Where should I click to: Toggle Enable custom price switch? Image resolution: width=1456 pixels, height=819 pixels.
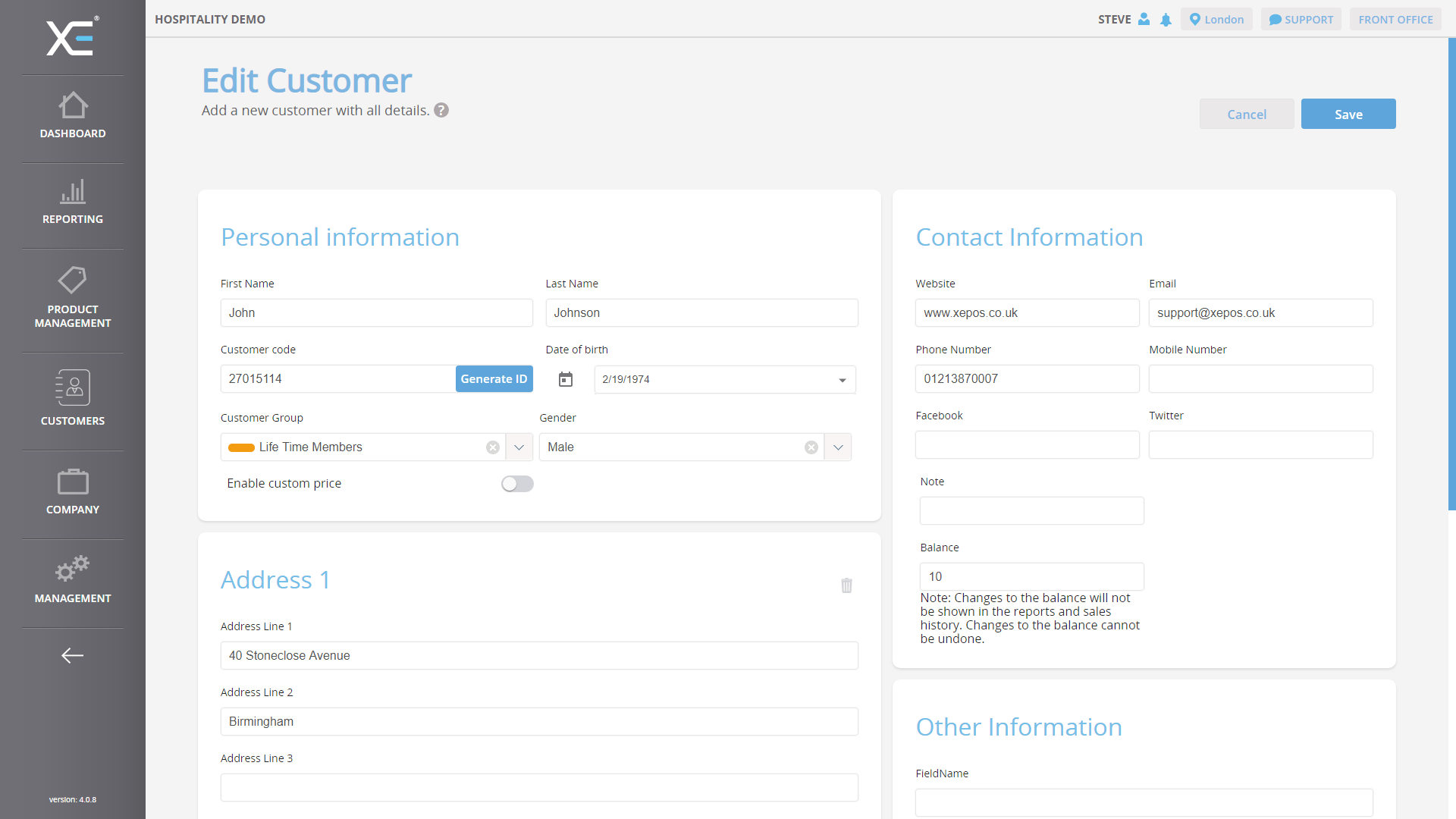pos(517,484)
